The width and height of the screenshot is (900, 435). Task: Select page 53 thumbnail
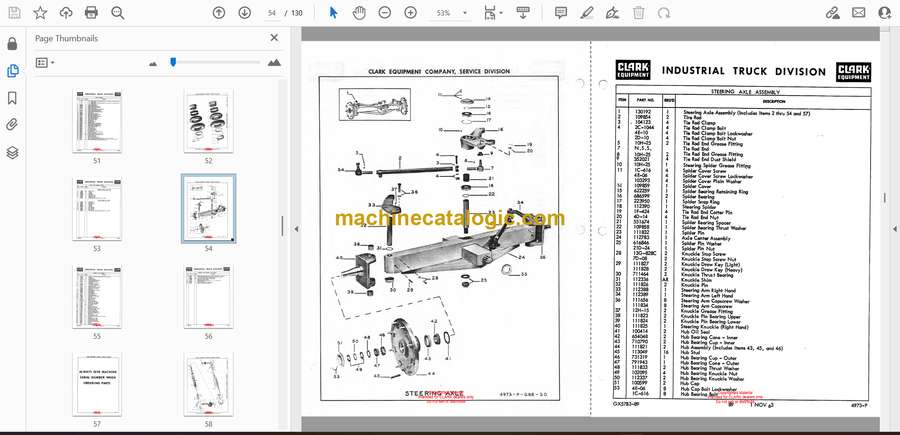coord(97,209)
